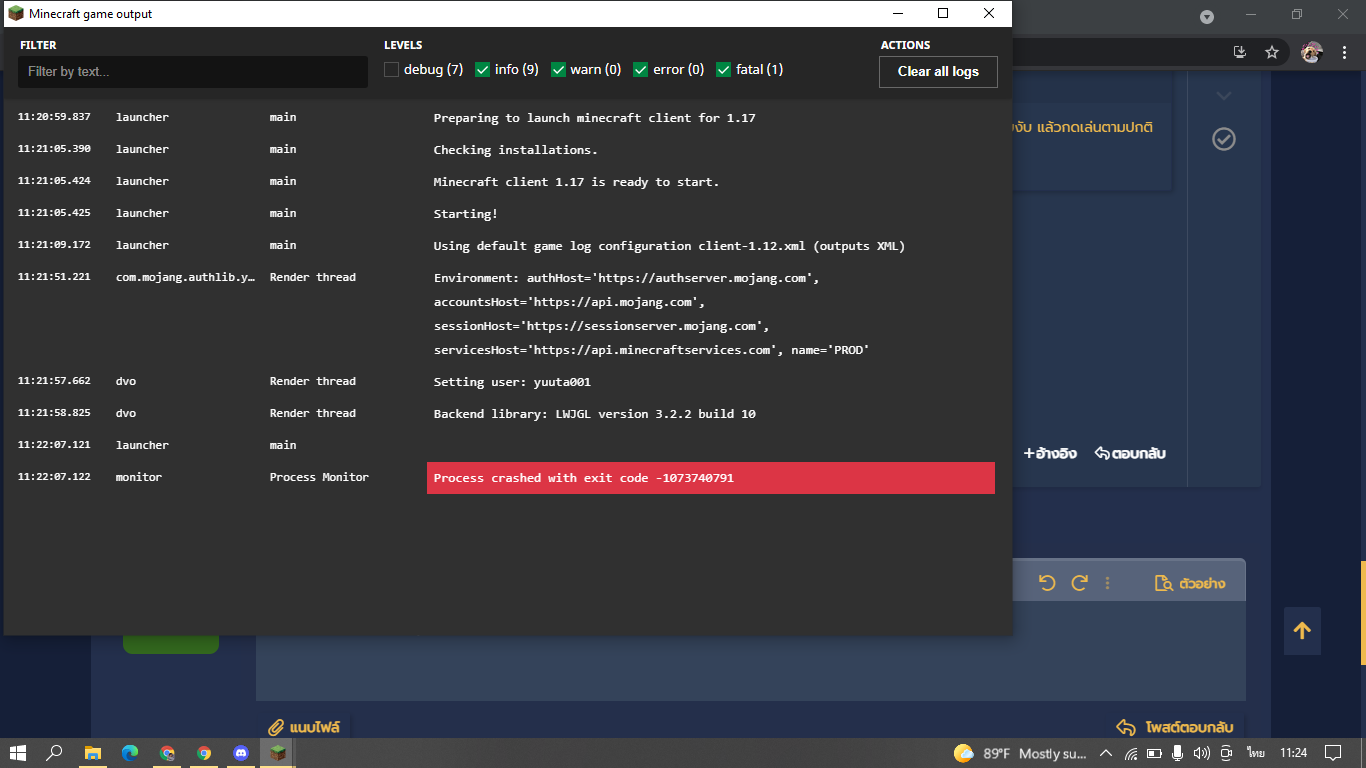
Task: Disable the fatal (1) level filter
Action: (724, 70)
